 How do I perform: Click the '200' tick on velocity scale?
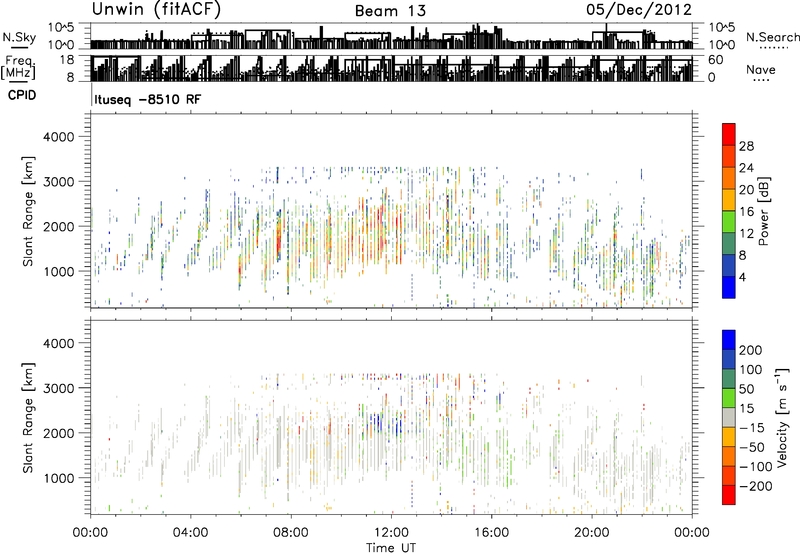click(750, 350)
